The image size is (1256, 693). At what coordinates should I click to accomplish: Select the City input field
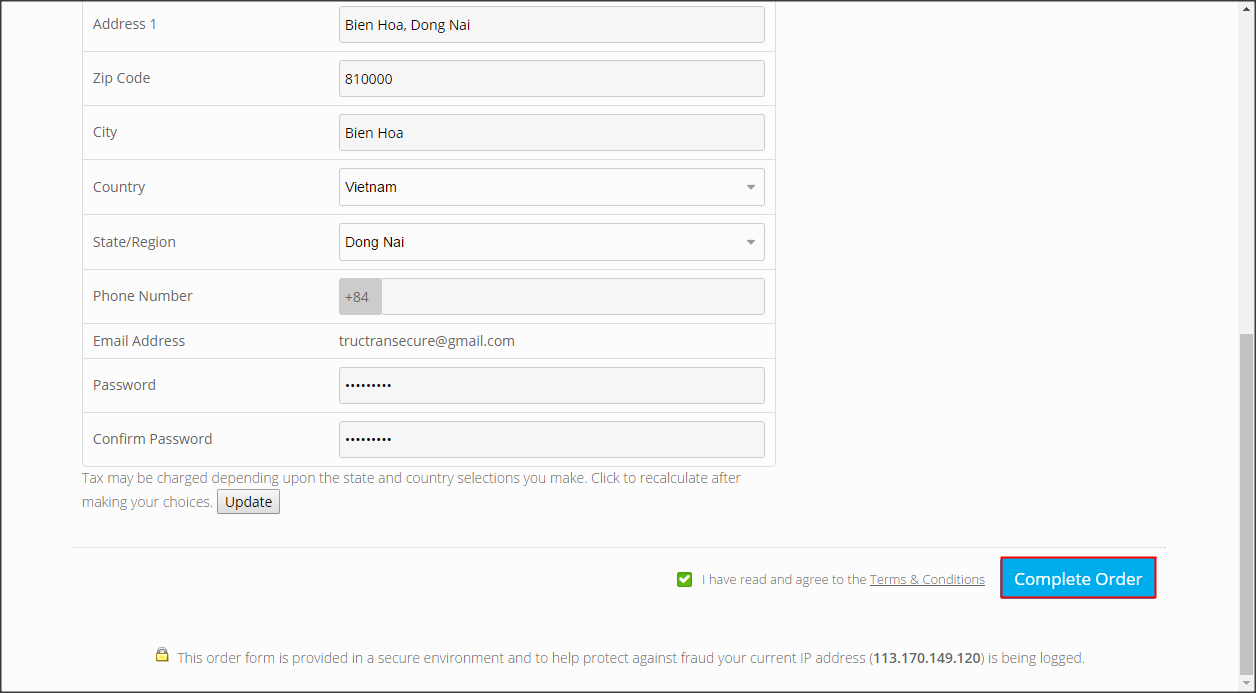tap(551, 133)
